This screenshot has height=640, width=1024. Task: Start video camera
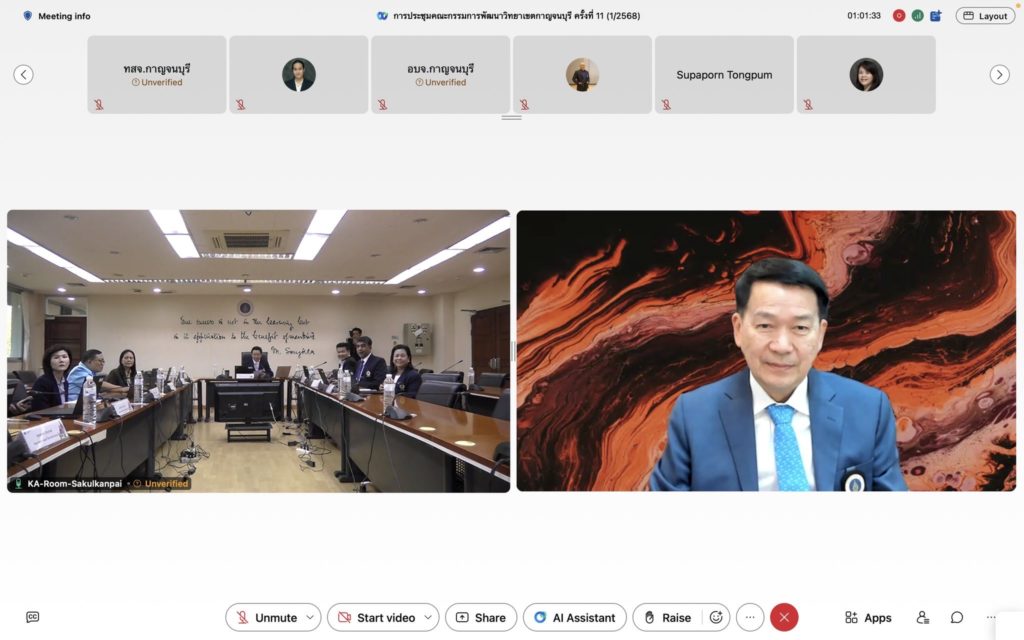[x=375, y=617]
